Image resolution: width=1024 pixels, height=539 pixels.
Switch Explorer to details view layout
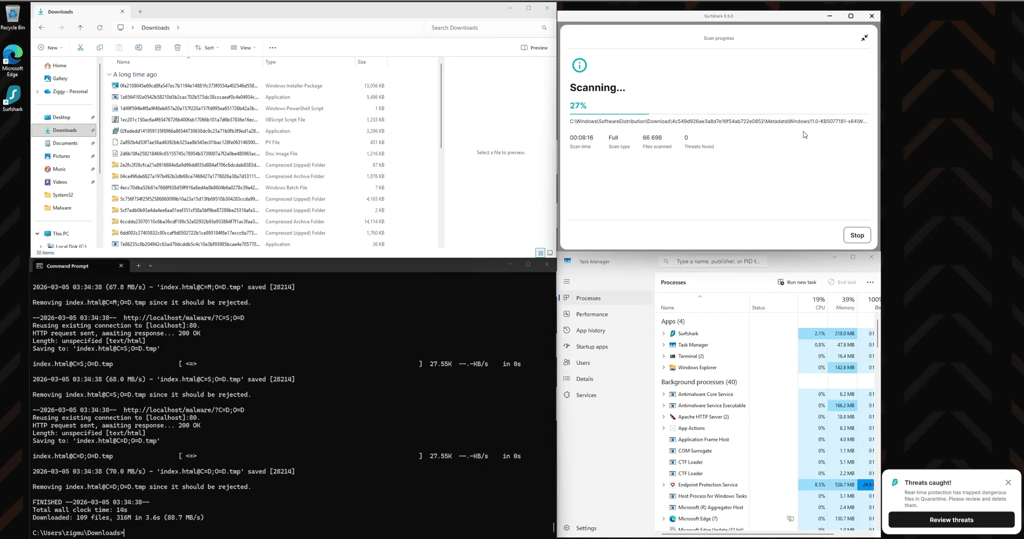[540, 252]
